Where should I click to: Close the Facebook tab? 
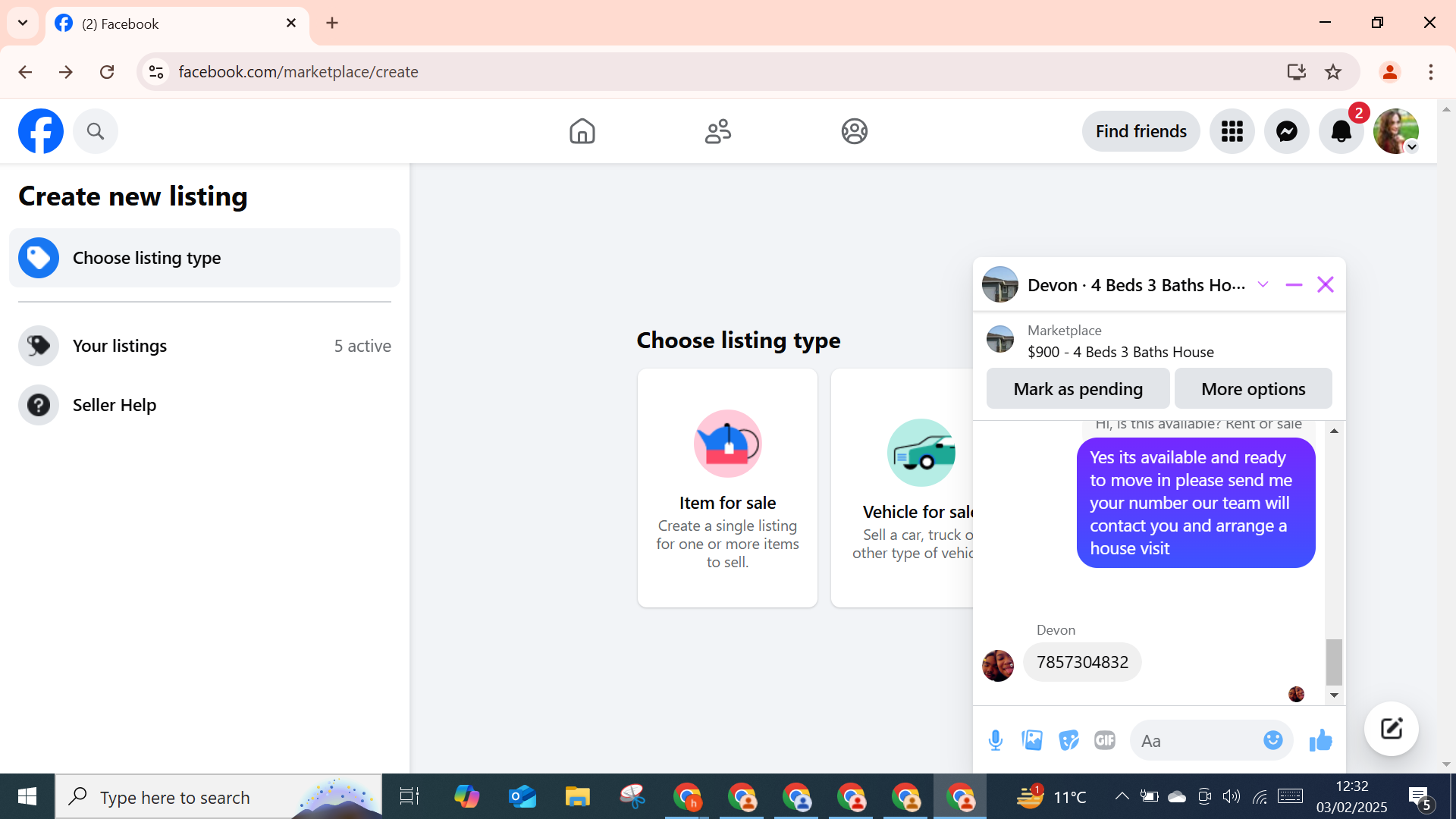pos(291,24)
